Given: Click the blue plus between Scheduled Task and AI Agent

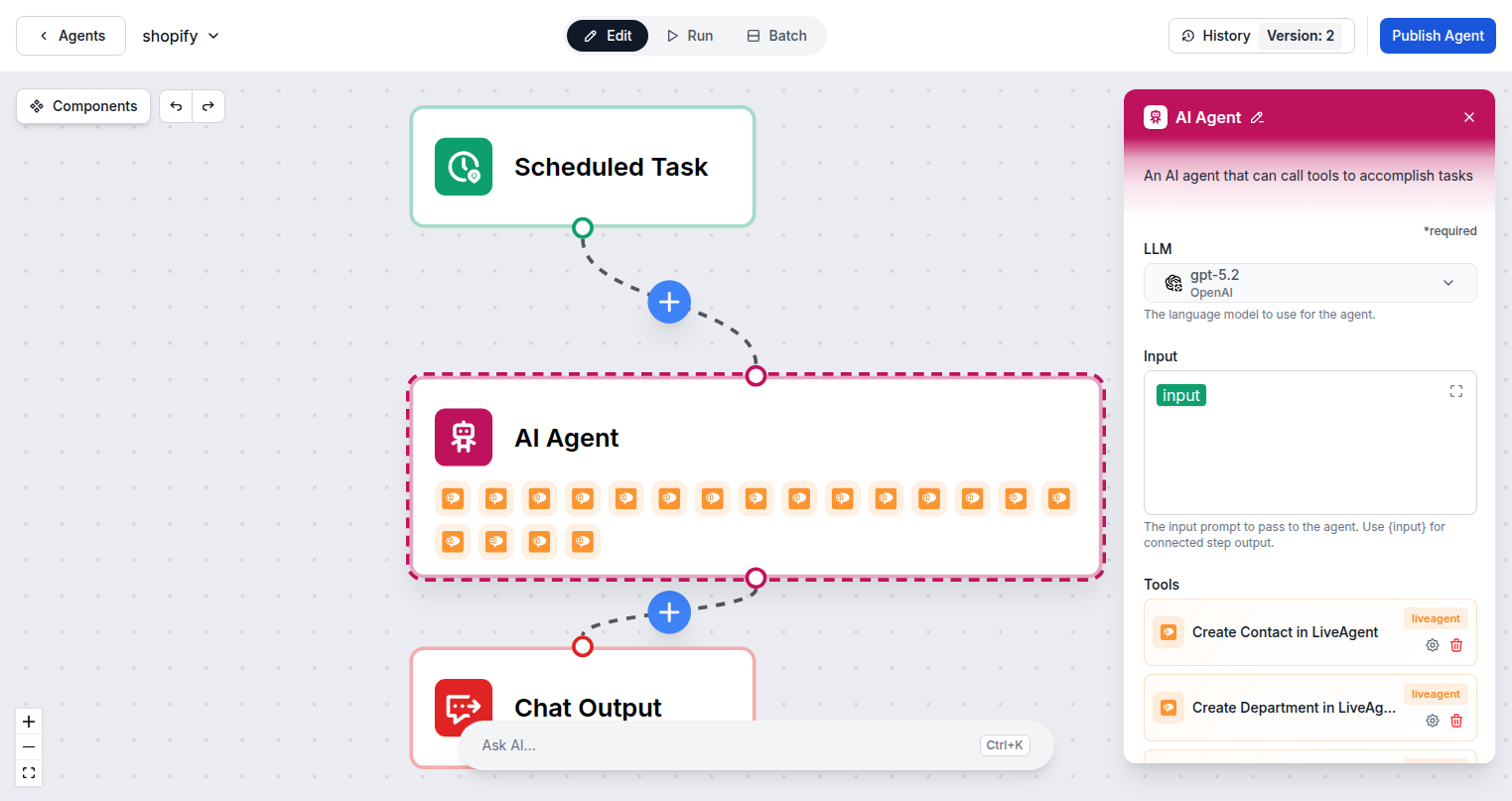Looking at the screenshot, I should (668, 302).
